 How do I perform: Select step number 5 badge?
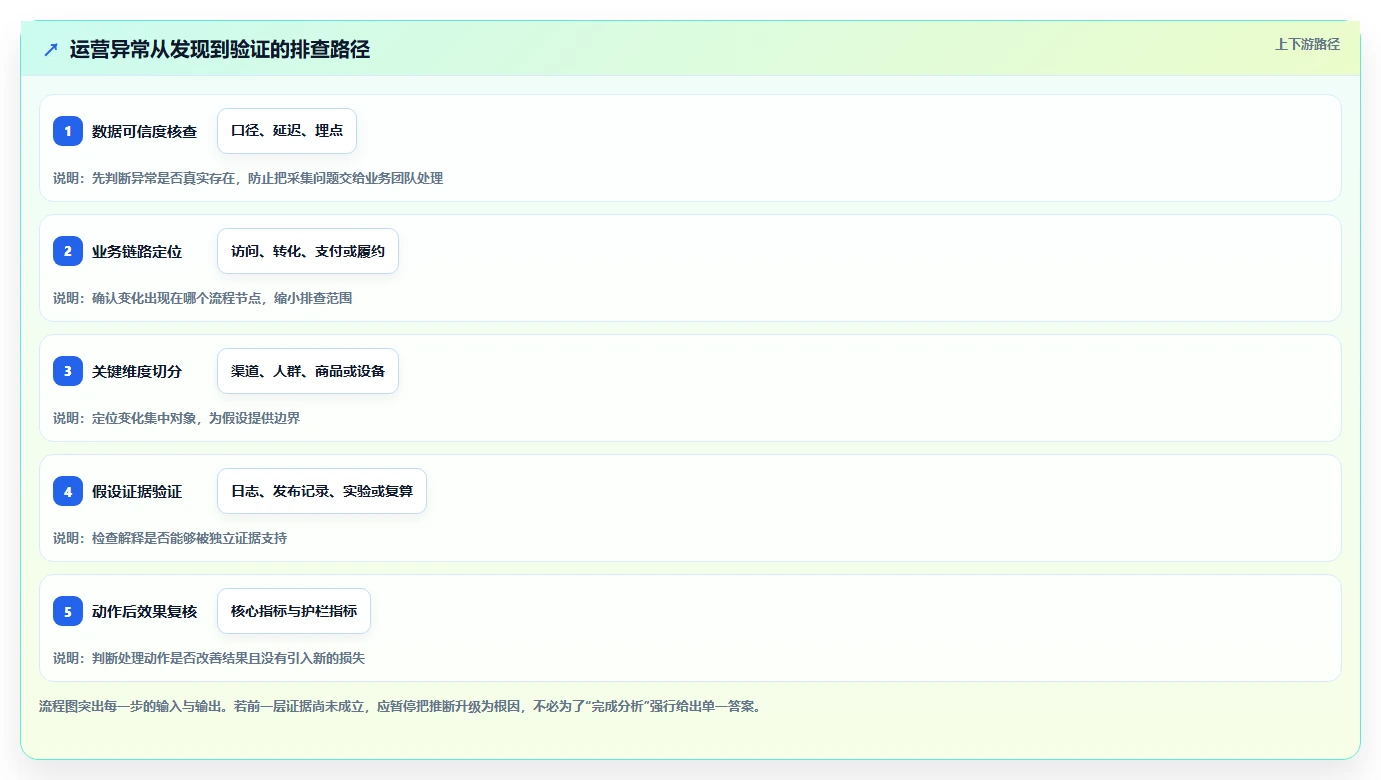tap(68, 611)
